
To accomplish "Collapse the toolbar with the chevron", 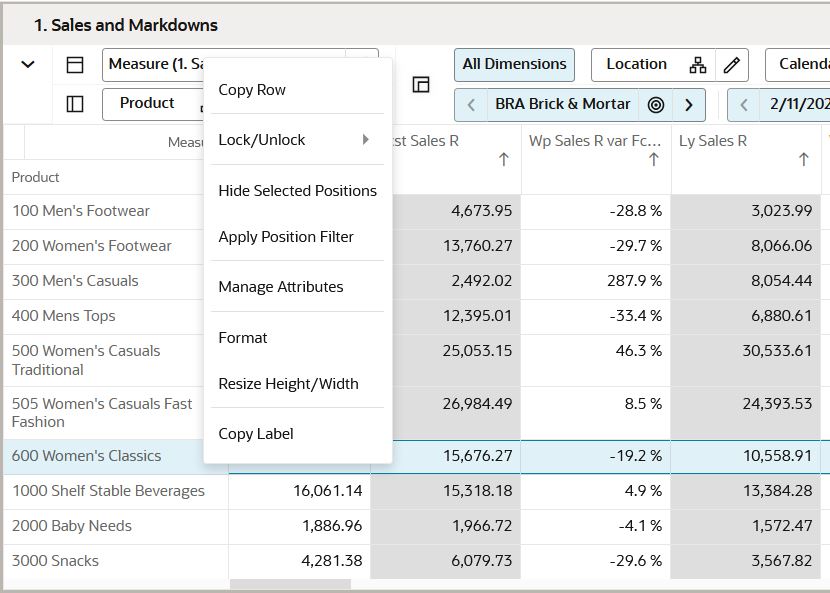I will (x=28, y=65).
